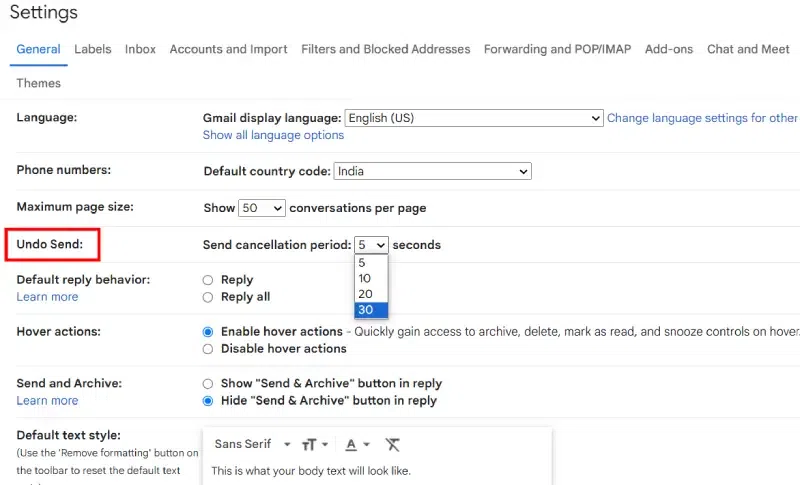Click Show all language options link
This screenshot has width=800, height=485.
[x=273, y=135]
